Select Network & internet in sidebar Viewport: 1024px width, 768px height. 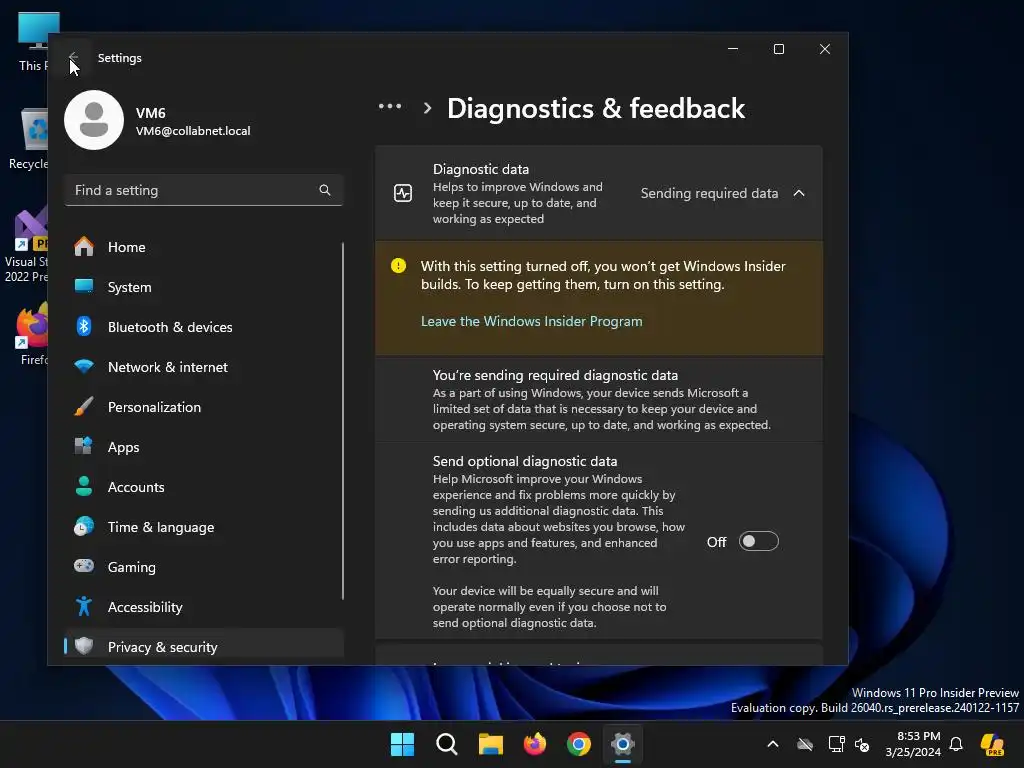204,367
